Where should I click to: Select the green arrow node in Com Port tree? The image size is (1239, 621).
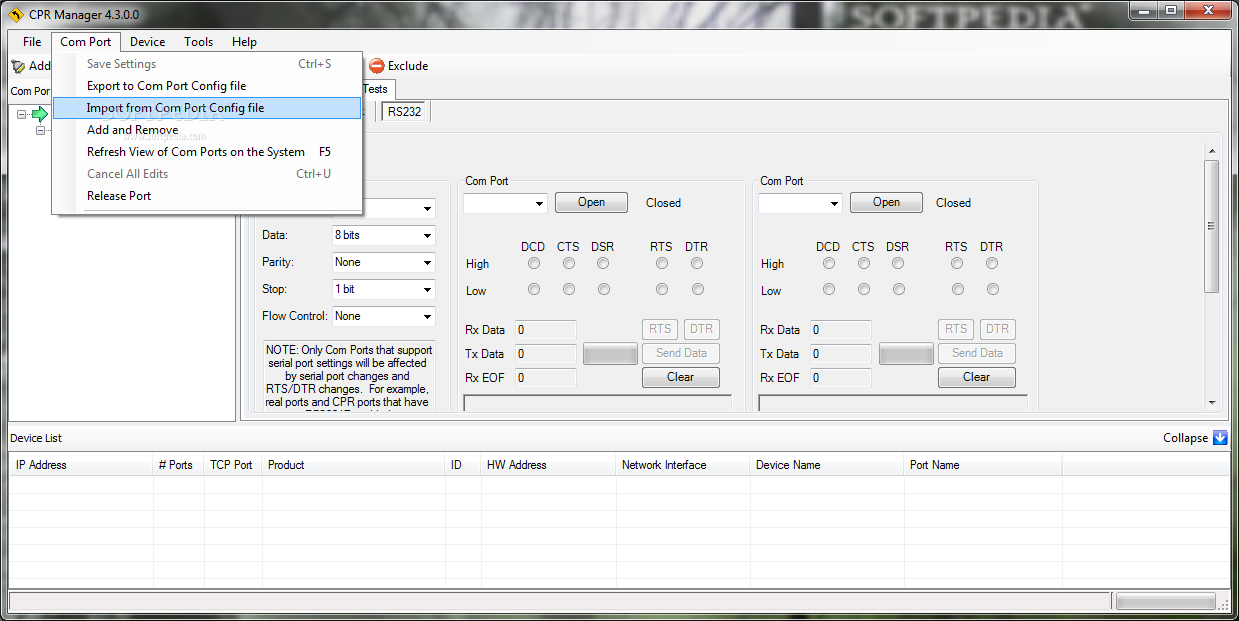coord(39,114)
